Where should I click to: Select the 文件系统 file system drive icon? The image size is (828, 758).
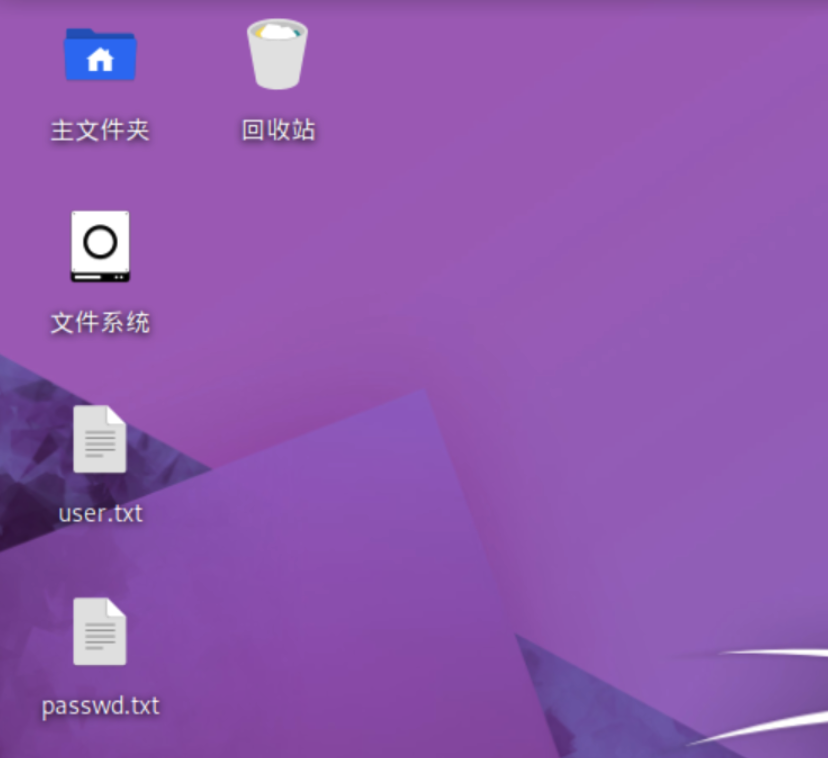(99, 246)
